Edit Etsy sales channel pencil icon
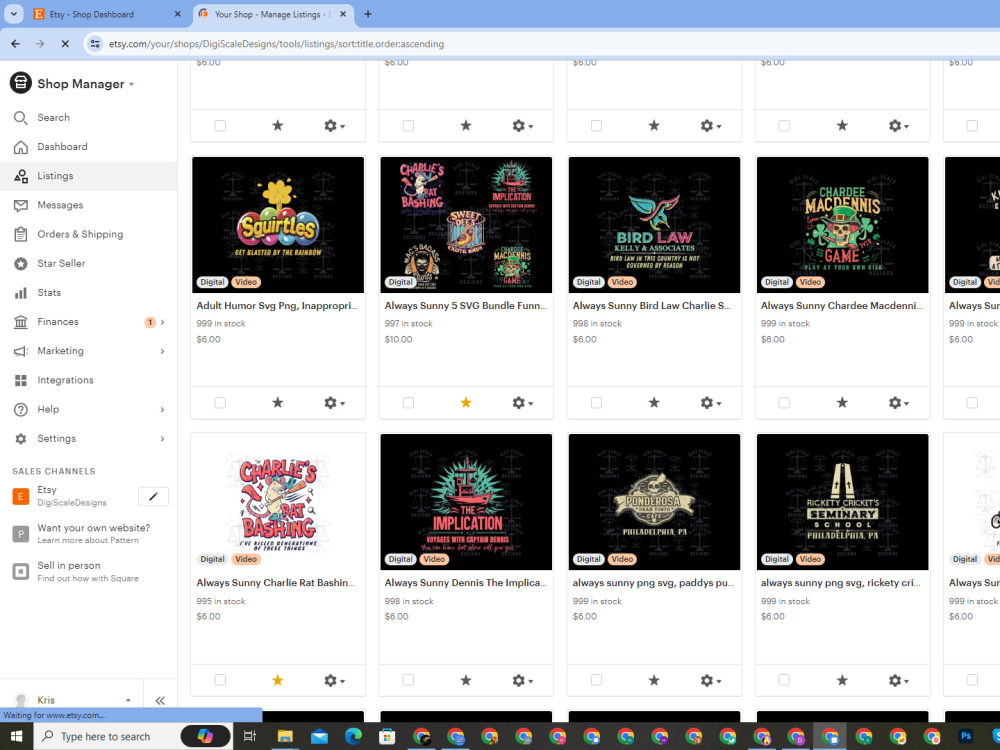 click(x=153, y=496)
